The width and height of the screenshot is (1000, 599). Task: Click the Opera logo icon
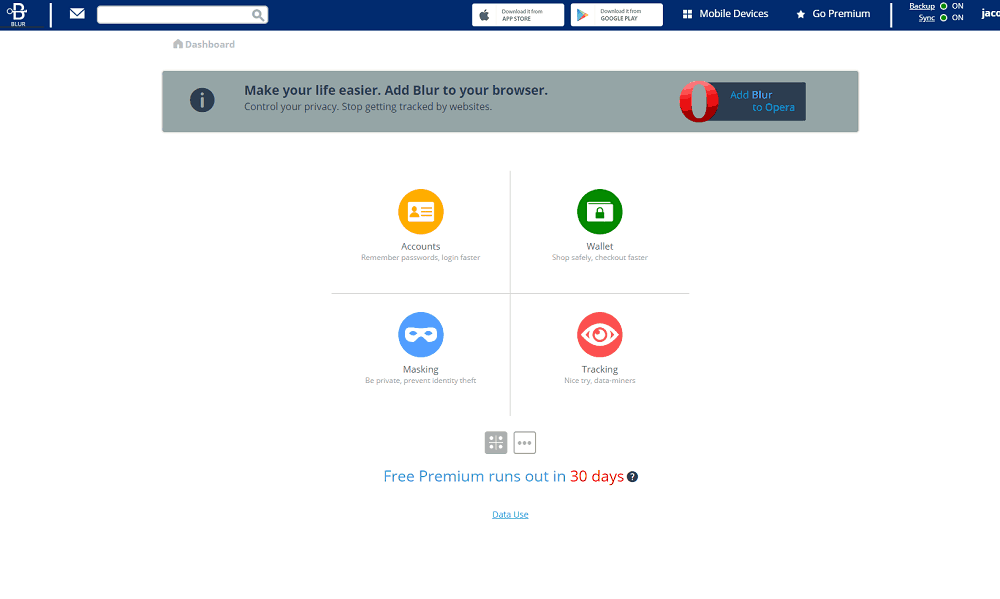699,101
